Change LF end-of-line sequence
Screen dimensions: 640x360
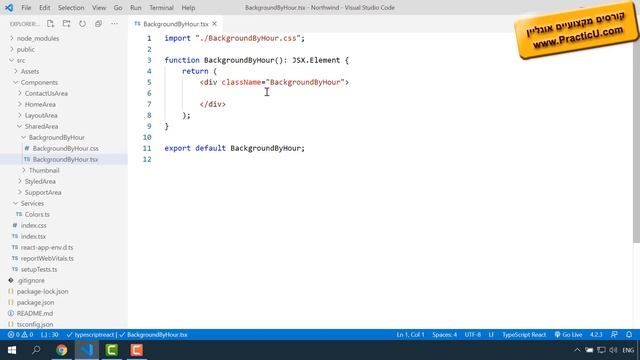click(x=491, y=335)
